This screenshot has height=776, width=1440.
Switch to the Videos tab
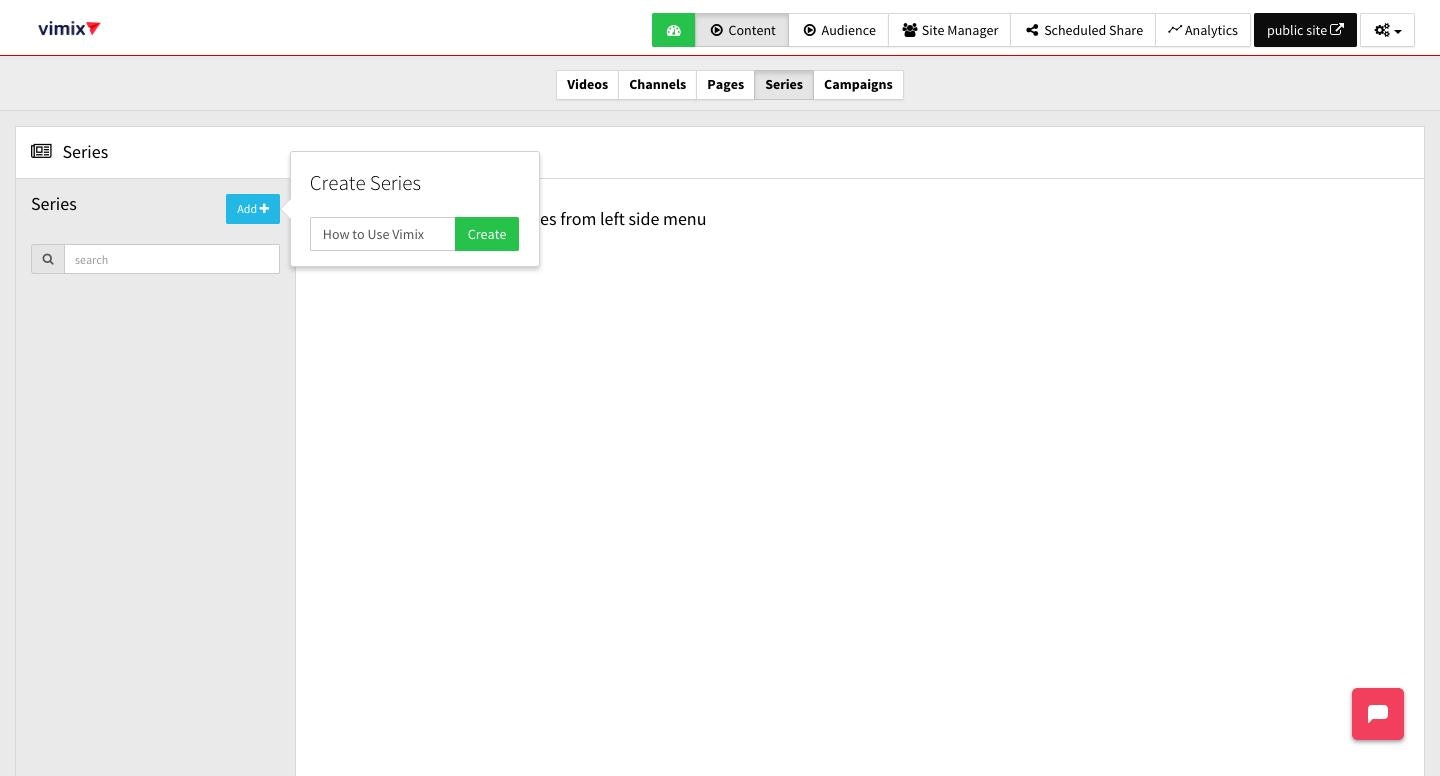point(587,85)
